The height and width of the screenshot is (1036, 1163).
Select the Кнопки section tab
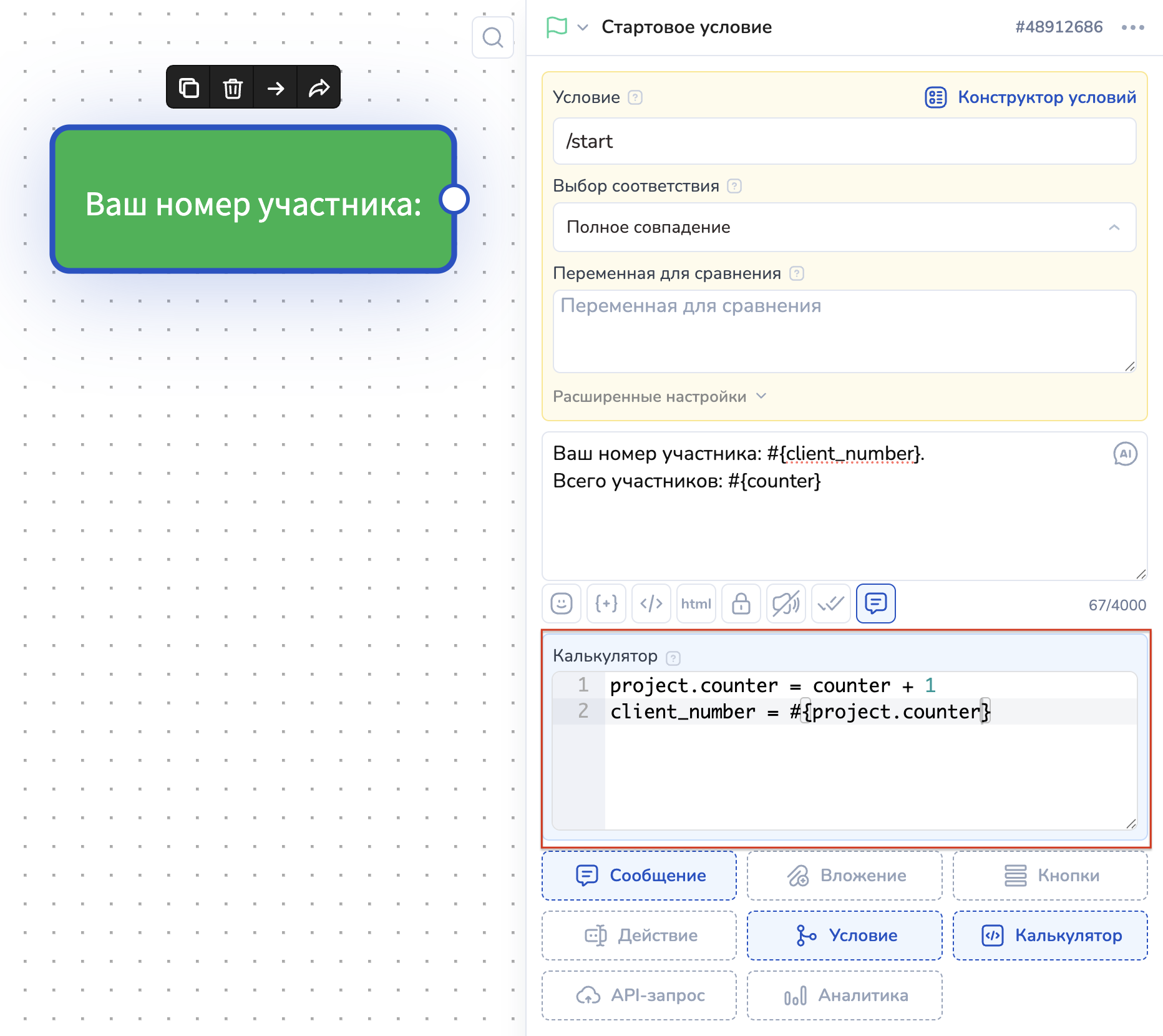(x=1050, y=876)
